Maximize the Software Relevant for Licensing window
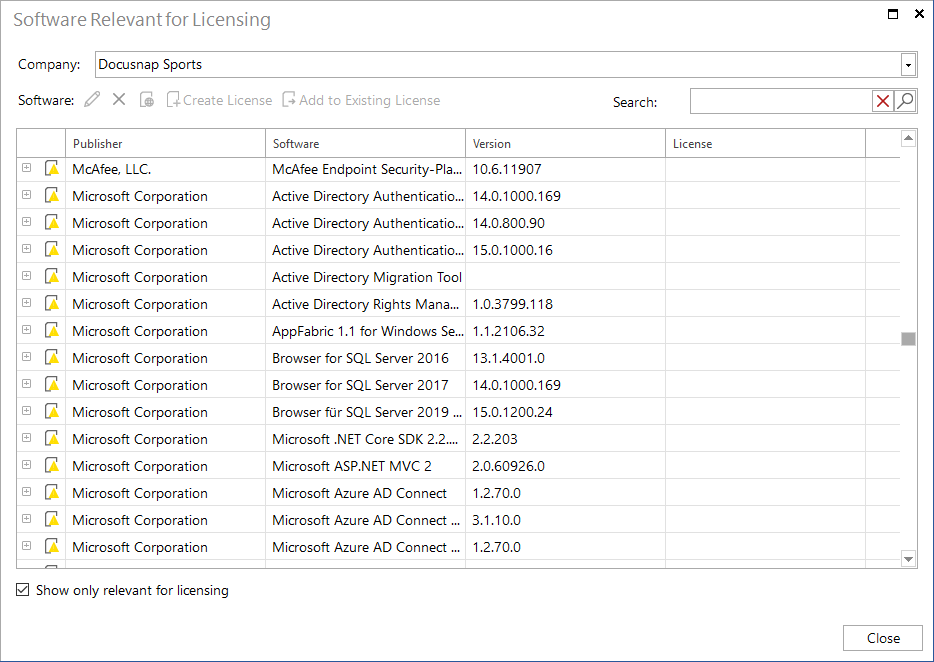This screenshot has height=662, width=934. pos(892,14)
